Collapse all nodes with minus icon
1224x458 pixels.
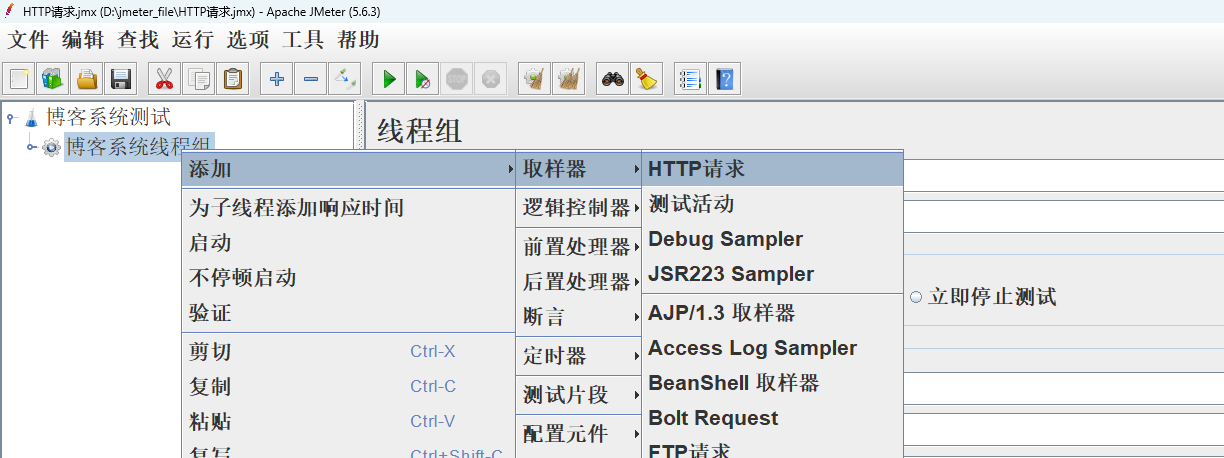click(311, 78)
